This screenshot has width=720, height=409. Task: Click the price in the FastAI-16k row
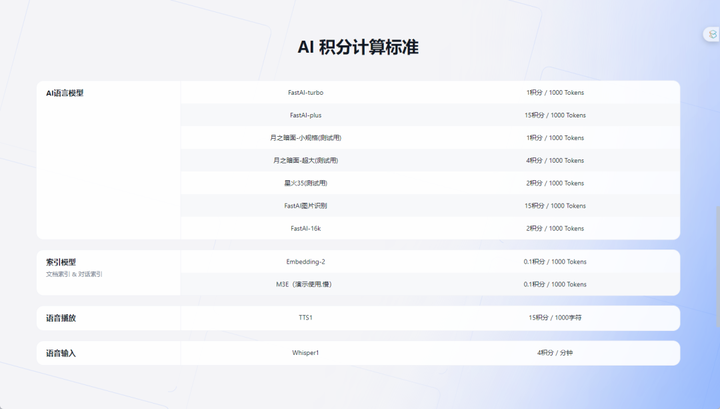[x=555, y=228]
